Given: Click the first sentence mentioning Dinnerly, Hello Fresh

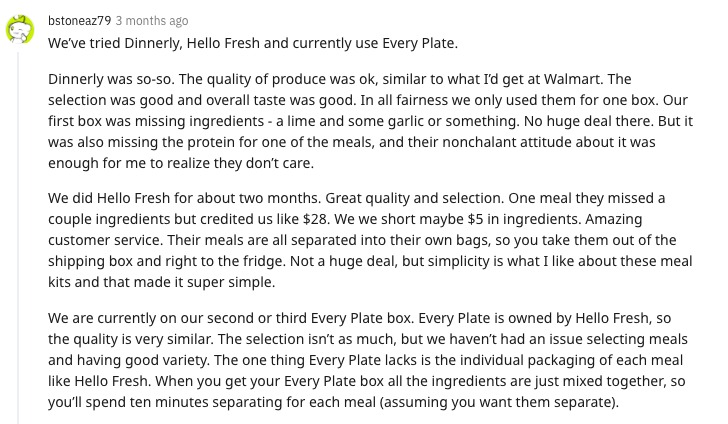Looking at the screenshot, I should (x=253, y=43).
